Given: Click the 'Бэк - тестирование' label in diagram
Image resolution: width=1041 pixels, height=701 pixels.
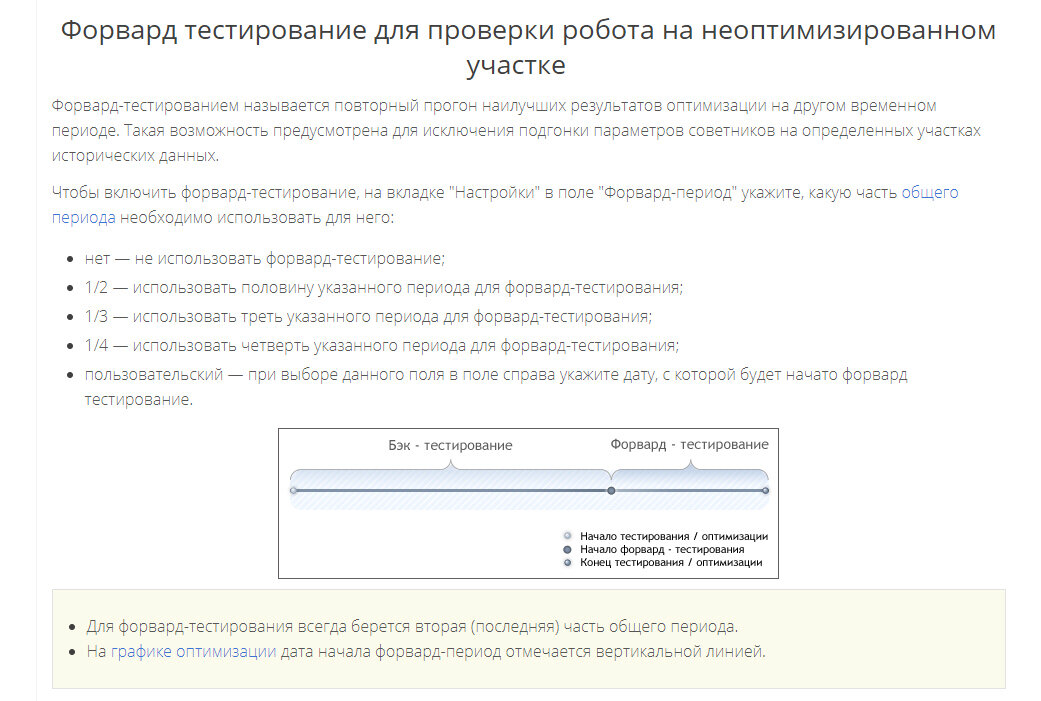Looking at the screenshot, I should pyautogui.click(x=450, y=445).
